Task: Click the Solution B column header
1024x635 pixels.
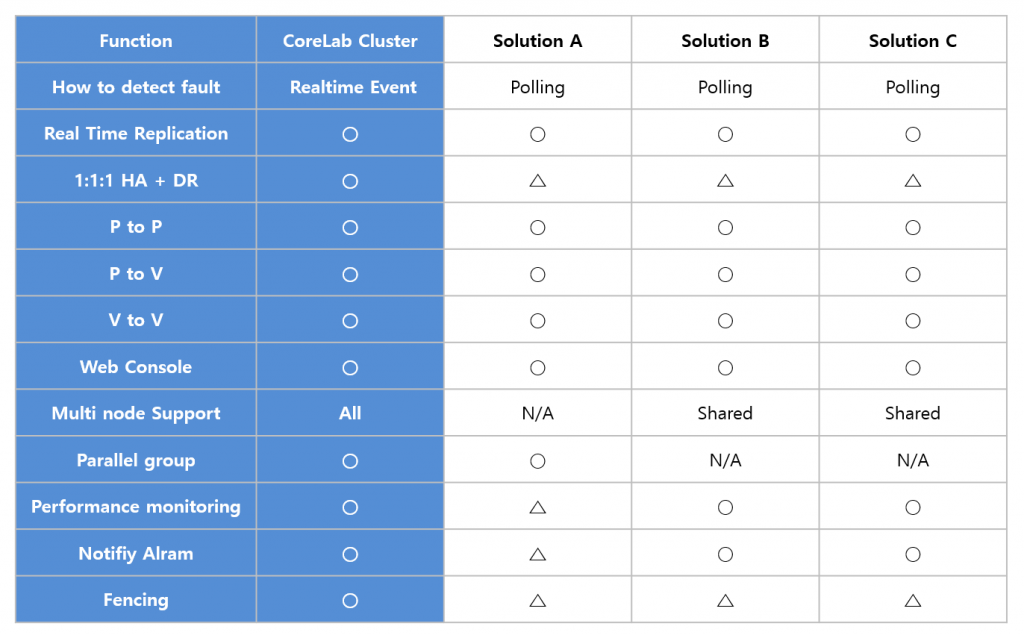Action: tap(725, 41)
